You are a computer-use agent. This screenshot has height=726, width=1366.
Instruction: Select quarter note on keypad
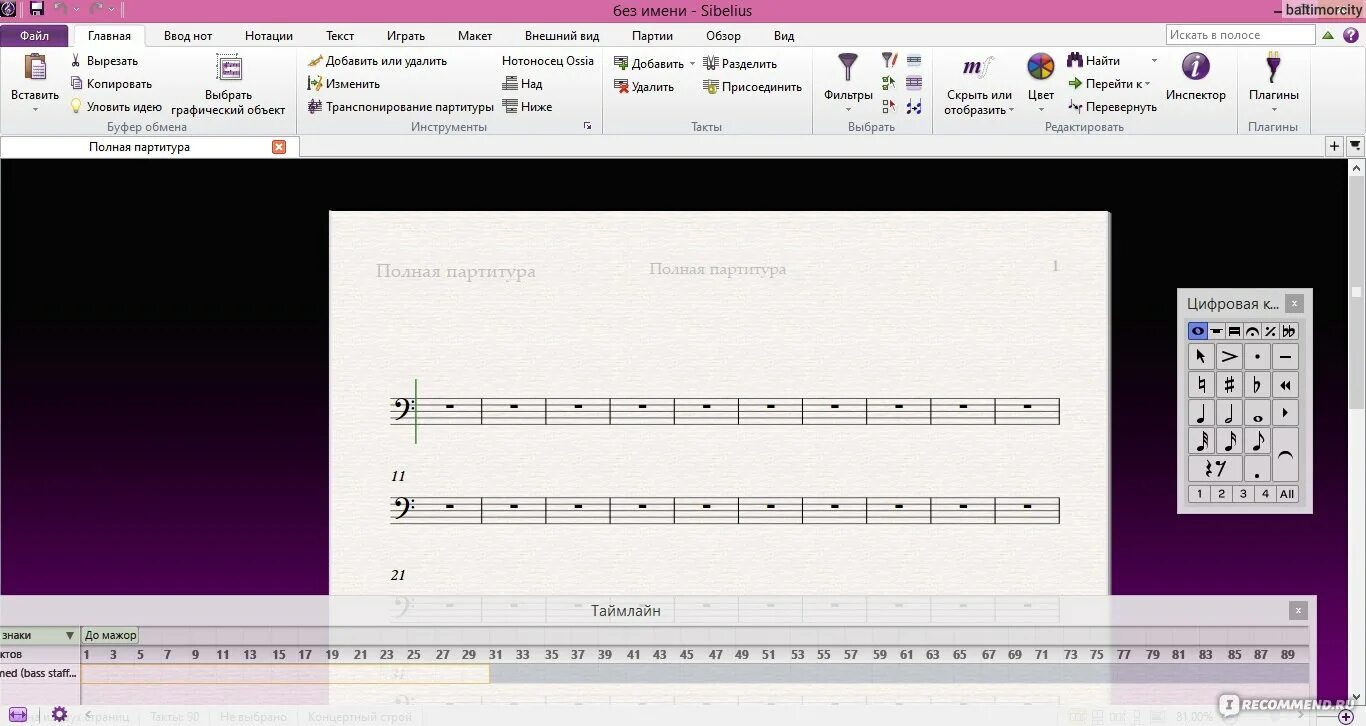coord(1201,412)
